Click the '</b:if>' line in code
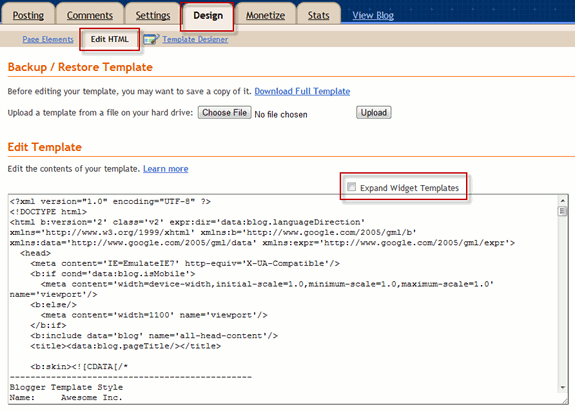Image resolution: width=575 pixels, height=411 pixels. [48, 325]
